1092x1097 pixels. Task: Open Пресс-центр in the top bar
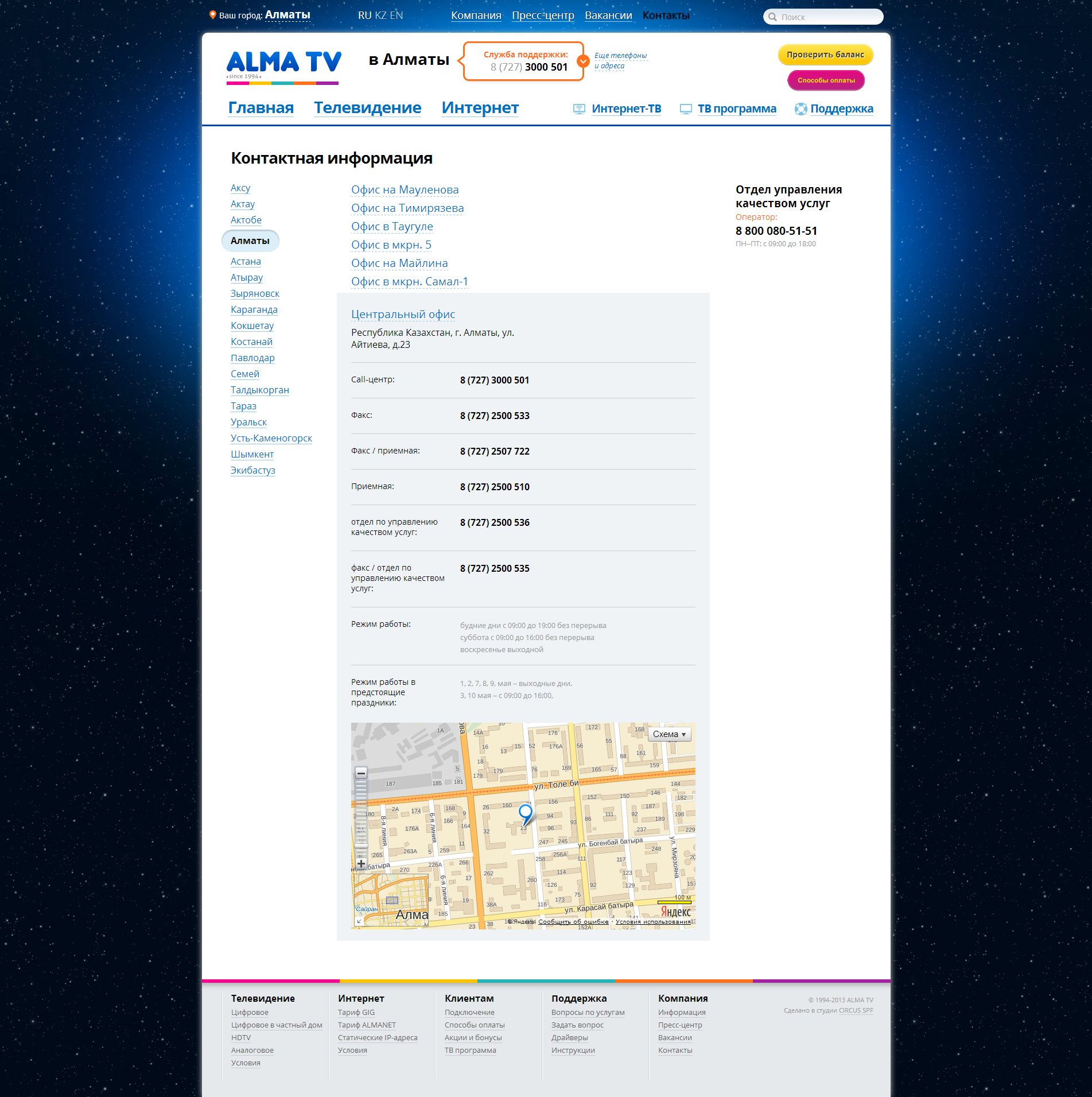tap(543, 15)
